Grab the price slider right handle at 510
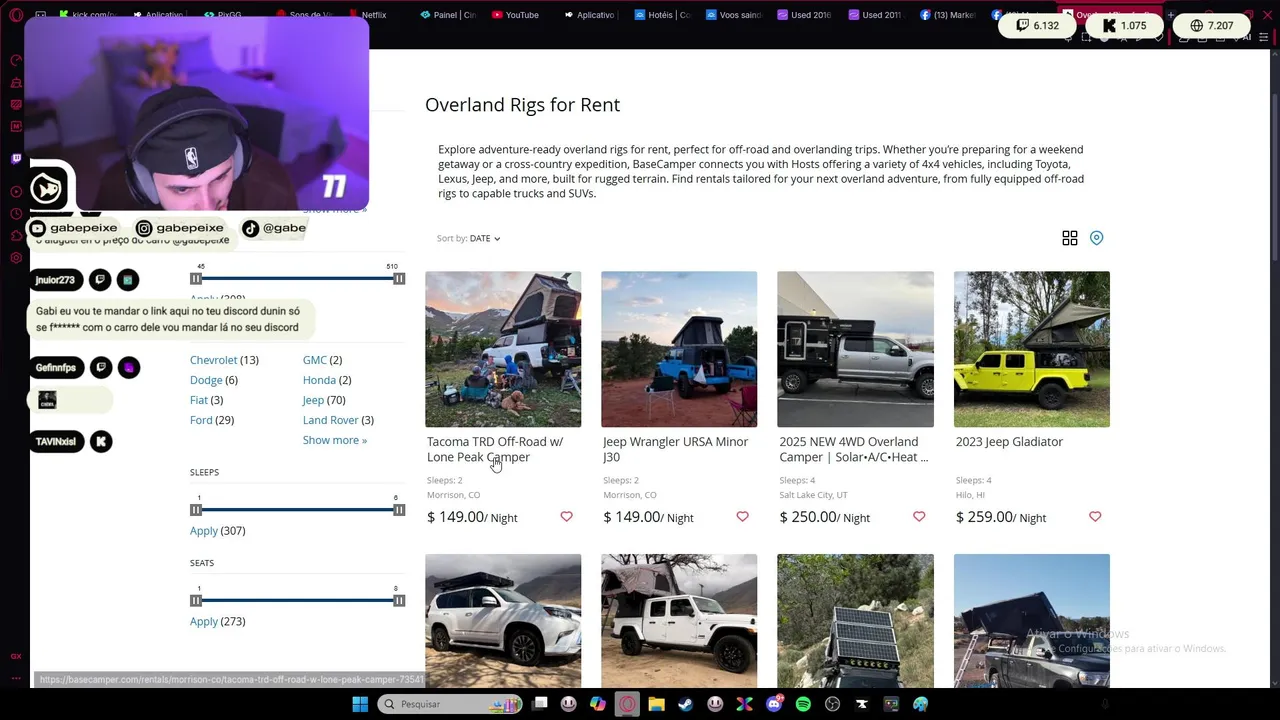The width and height of the screenshot is (1280, 720). point(399,279)
